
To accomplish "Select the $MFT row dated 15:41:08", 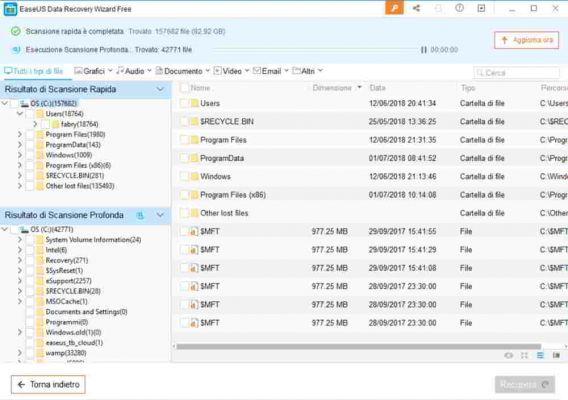I will [371, 268].
